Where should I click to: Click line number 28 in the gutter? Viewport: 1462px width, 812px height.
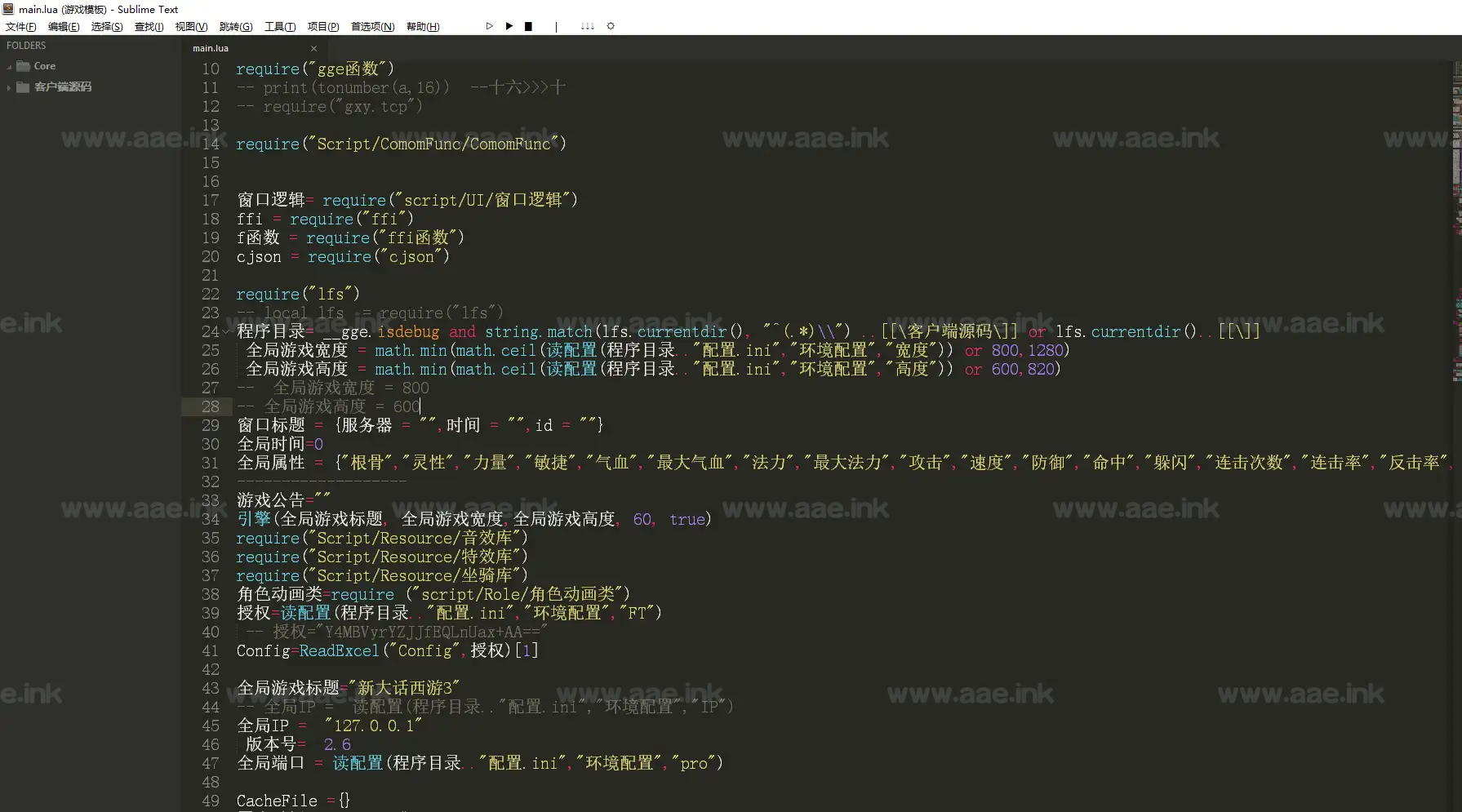pos(211,406)
